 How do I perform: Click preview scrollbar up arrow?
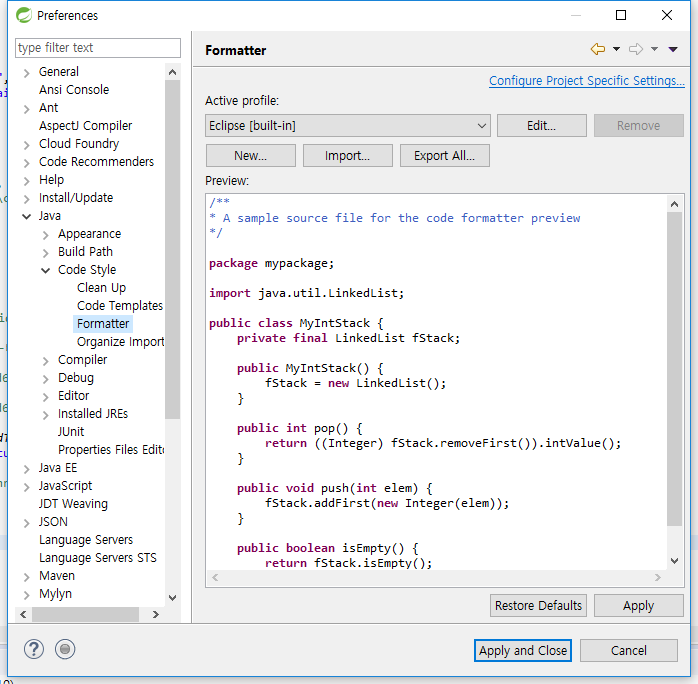[674, 204]
